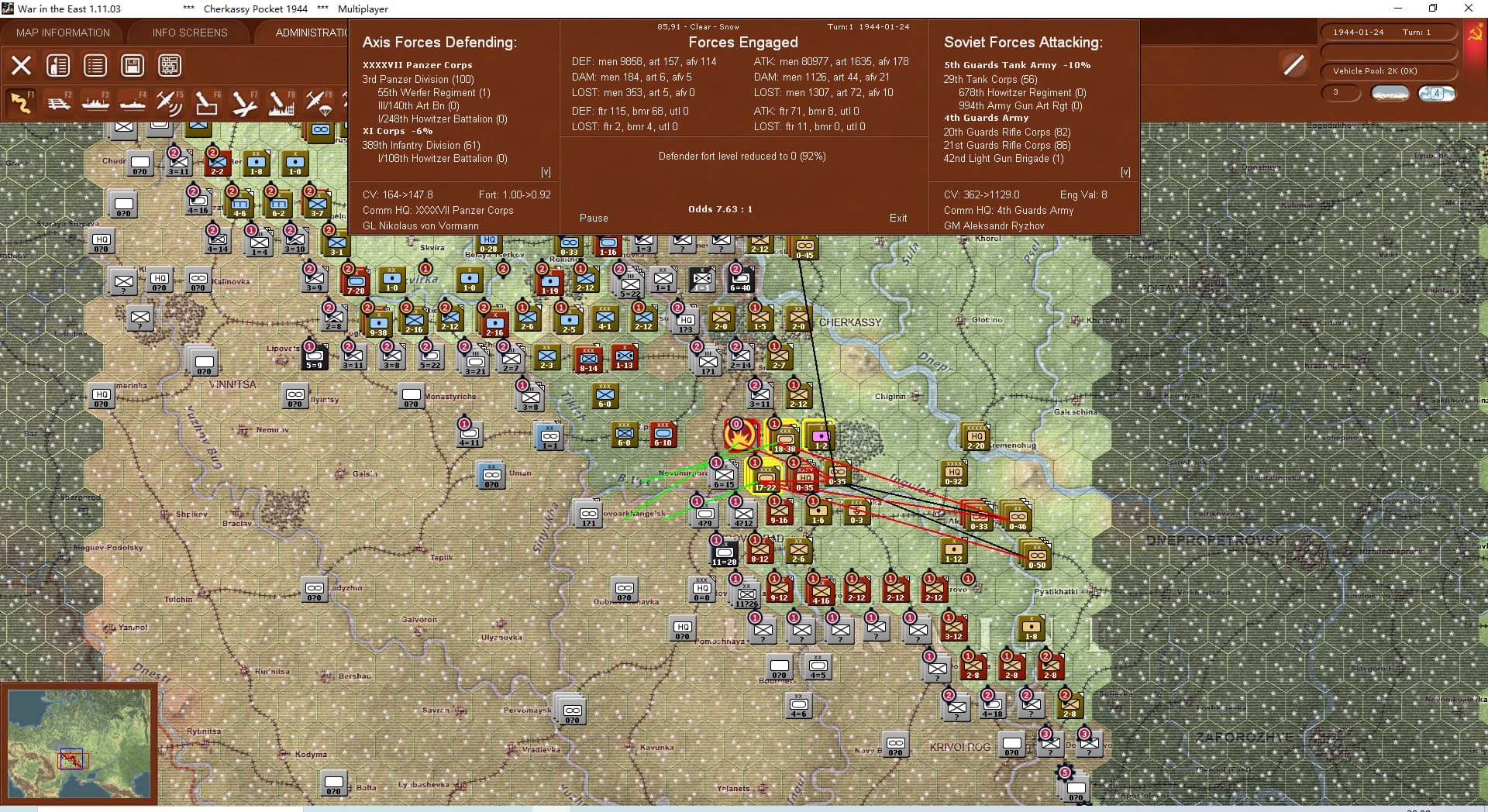Image resolution: width=1488 pixels, height=812 pixels.
Task: Select the red 8-14 unit counter
Action: tap(588, 360)
